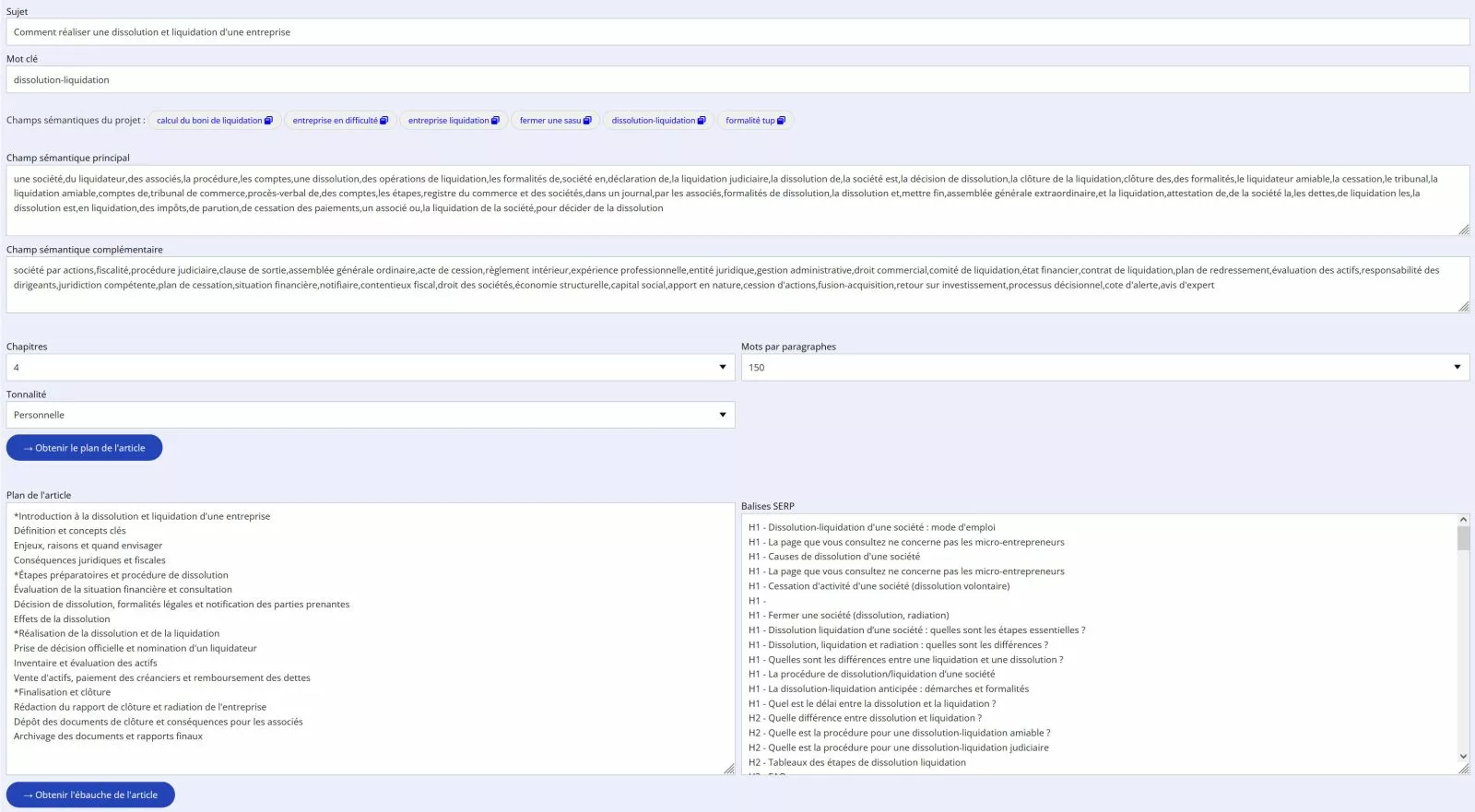The height and width of the screenshot is (812, 1475).
Task: Click 'H1 - Dissolution-liquidation d'une société : mode d'emploi'
Action: click(x=872, y=527)
